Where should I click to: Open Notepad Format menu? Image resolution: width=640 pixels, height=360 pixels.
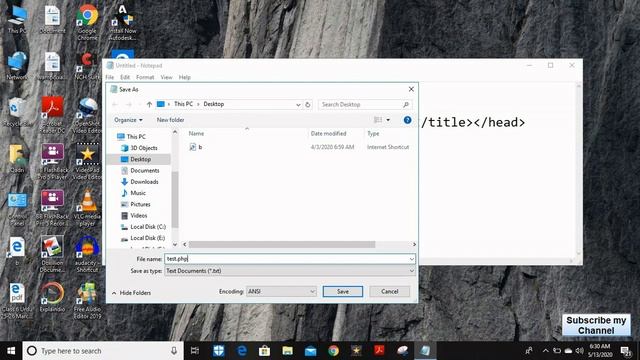(x=145, y=77)
